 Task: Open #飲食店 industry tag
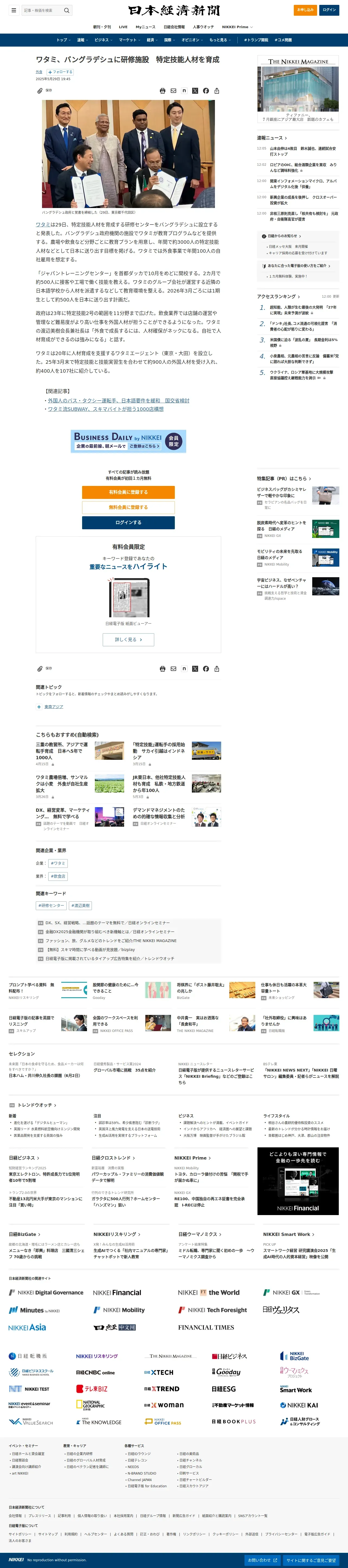coord(58,876)
